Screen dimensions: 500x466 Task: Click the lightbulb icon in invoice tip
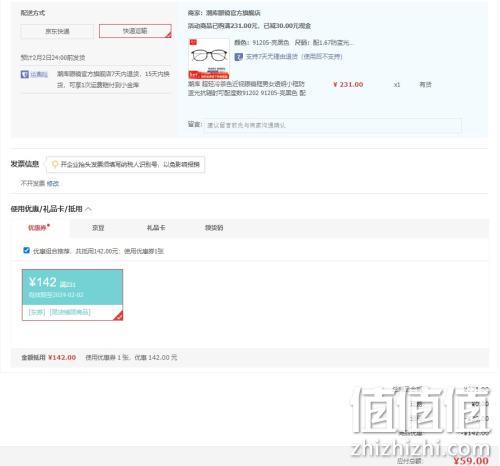55,164
